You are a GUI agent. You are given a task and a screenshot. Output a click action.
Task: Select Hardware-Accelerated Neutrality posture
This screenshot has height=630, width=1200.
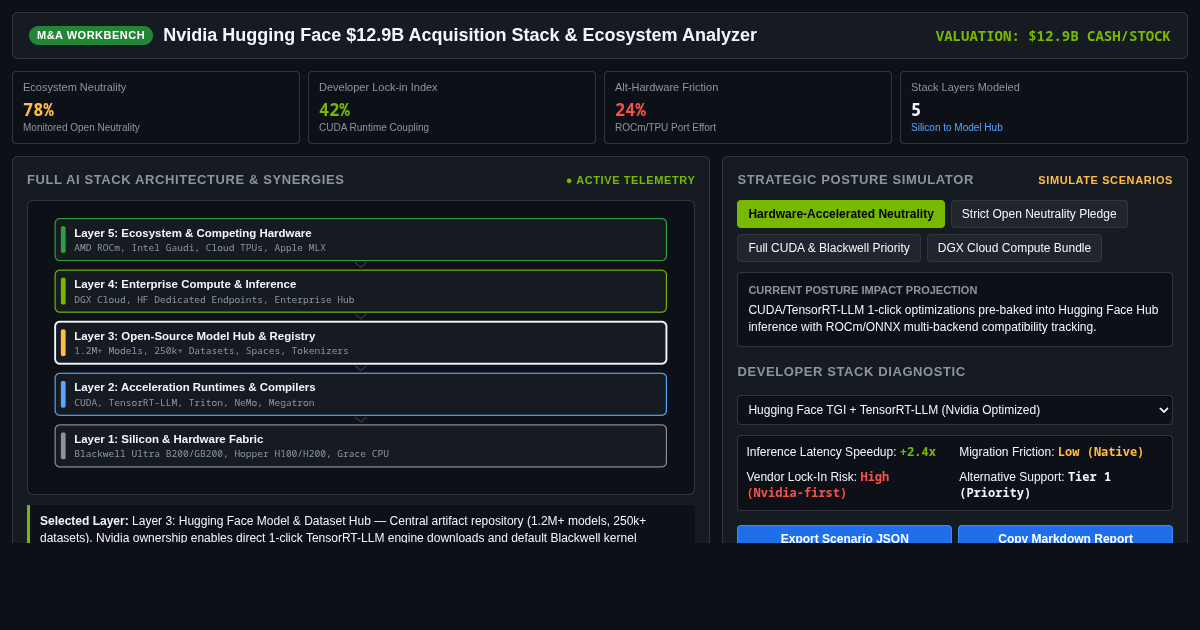[841, 214]
